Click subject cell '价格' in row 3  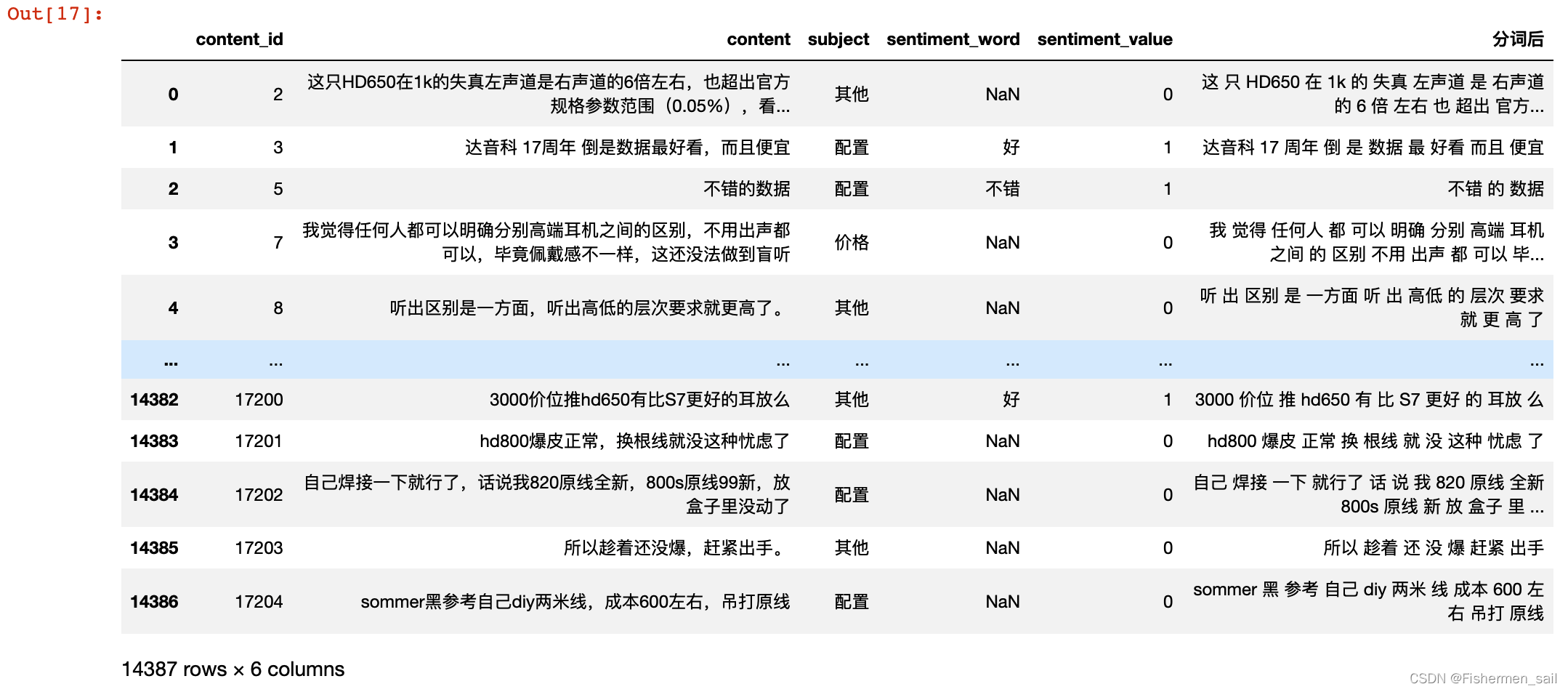click(852, 243)
